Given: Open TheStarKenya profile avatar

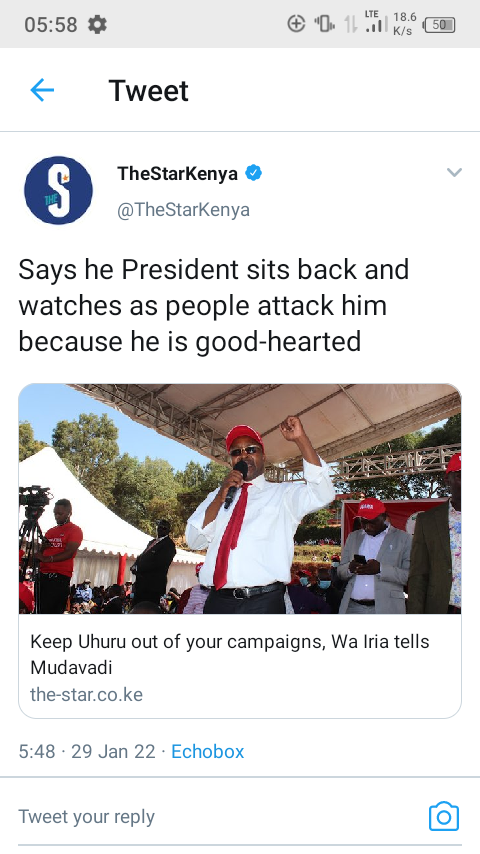Looking at the screenshot, I should (58, 190).
